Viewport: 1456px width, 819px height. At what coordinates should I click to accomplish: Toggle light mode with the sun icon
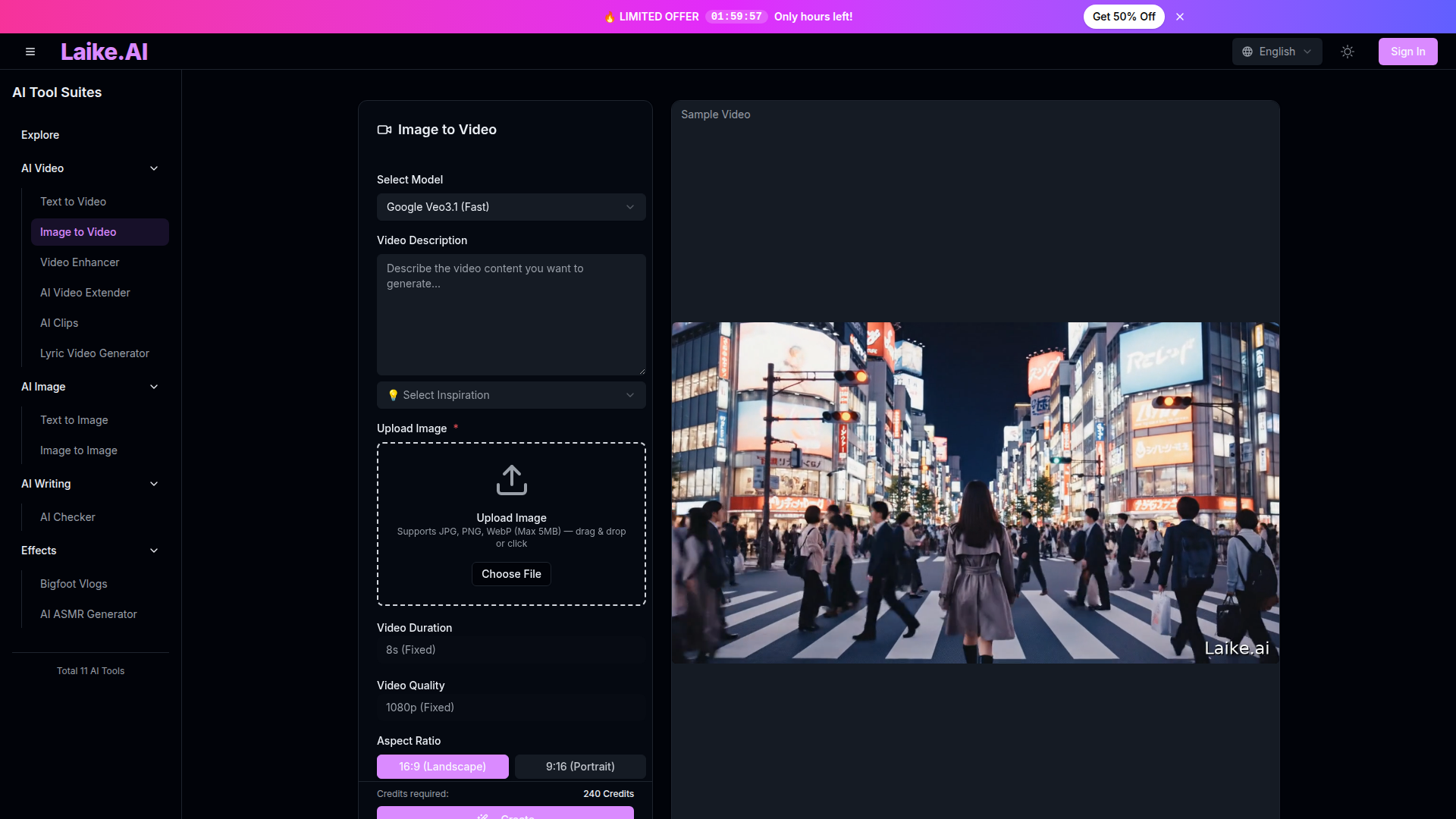tap(1348, 51)
